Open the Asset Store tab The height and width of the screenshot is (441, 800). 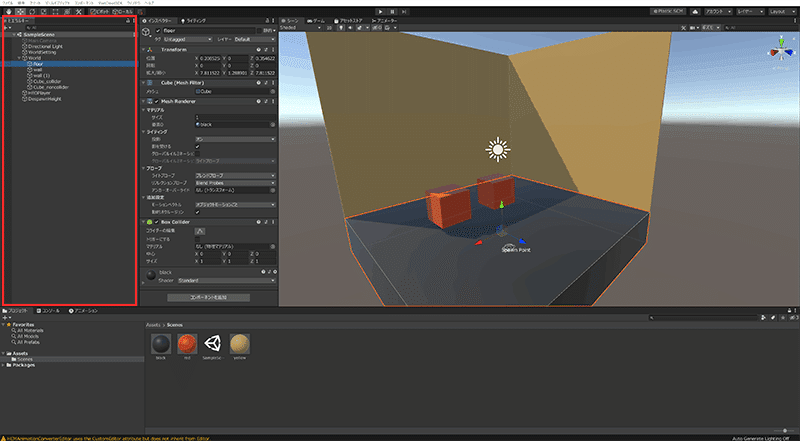click(x=348, y=21)
